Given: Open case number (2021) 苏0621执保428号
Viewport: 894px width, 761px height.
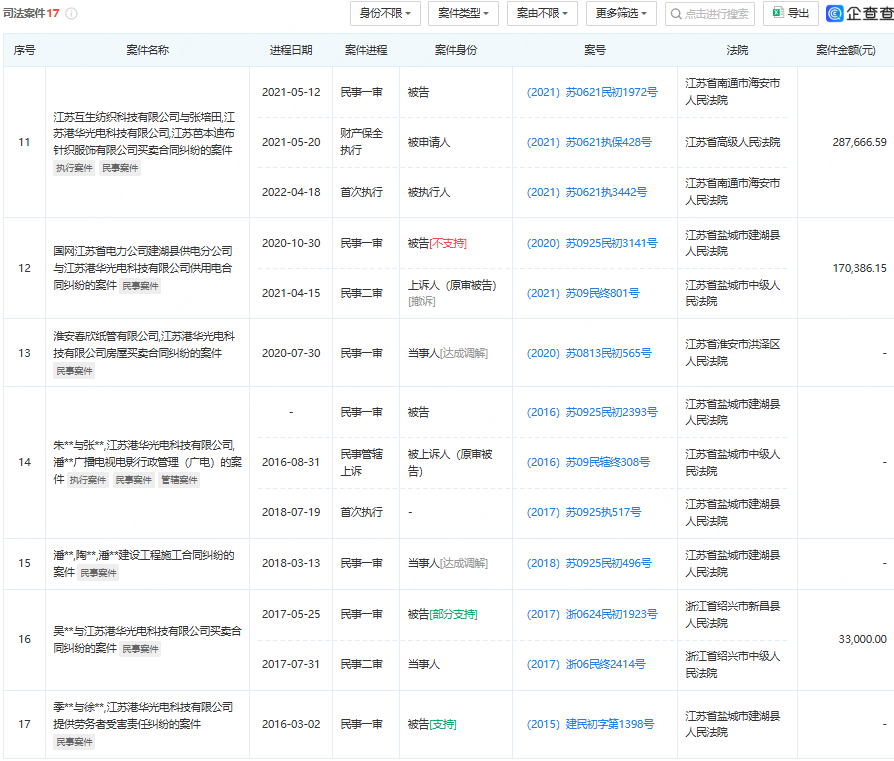Looking at the screenshot, I should [589, 142].
